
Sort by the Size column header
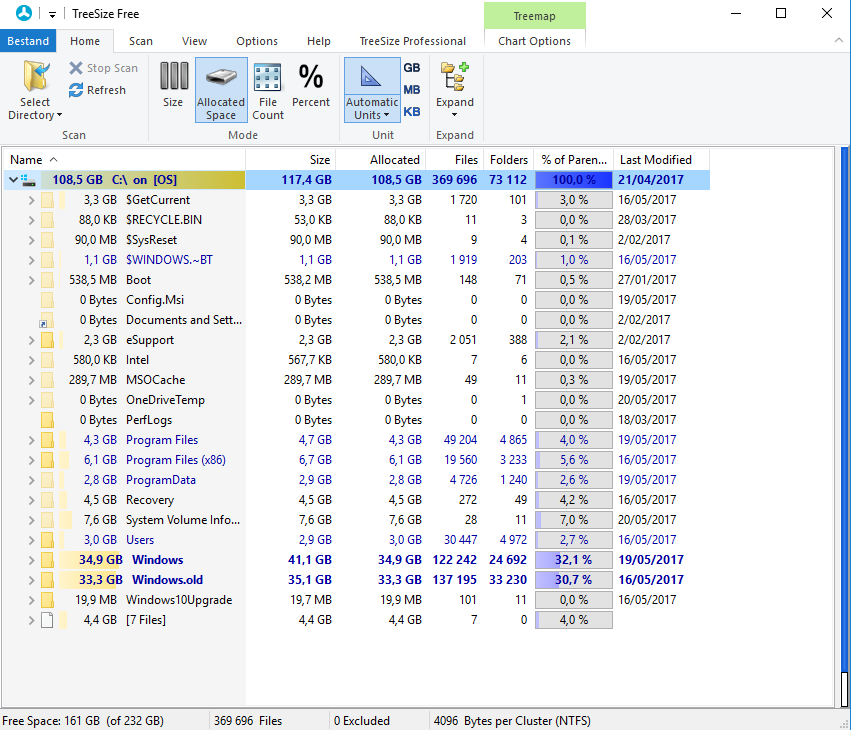tap(291, 160)
